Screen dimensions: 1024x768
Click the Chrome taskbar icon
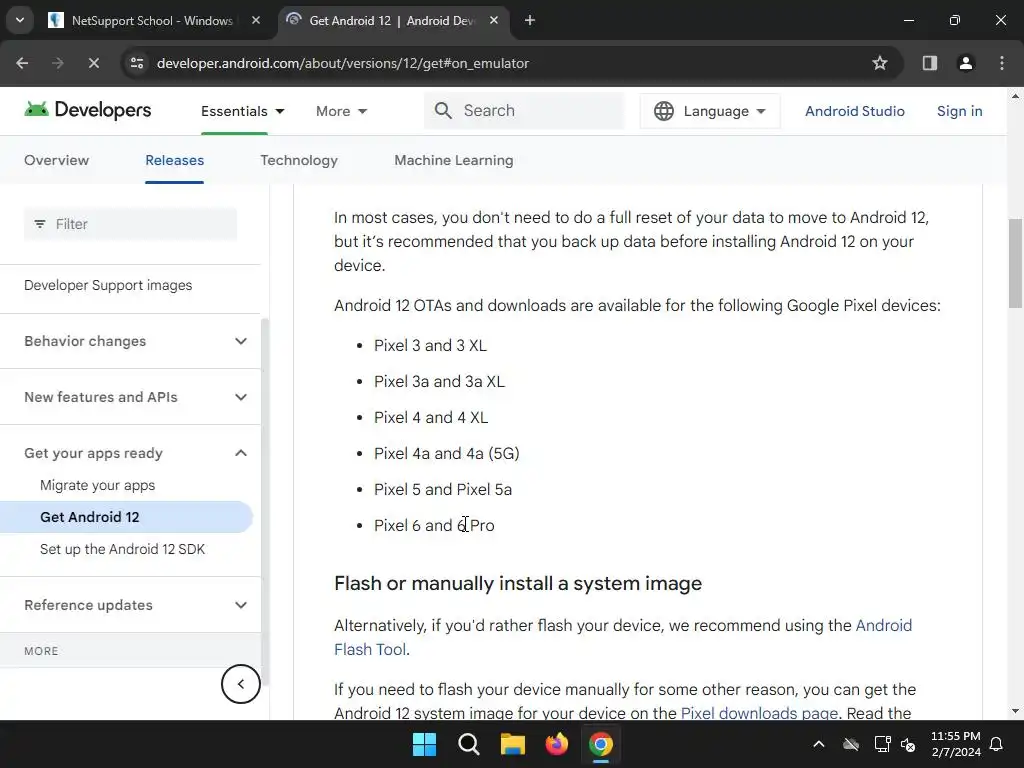click(x=601, y=744)
